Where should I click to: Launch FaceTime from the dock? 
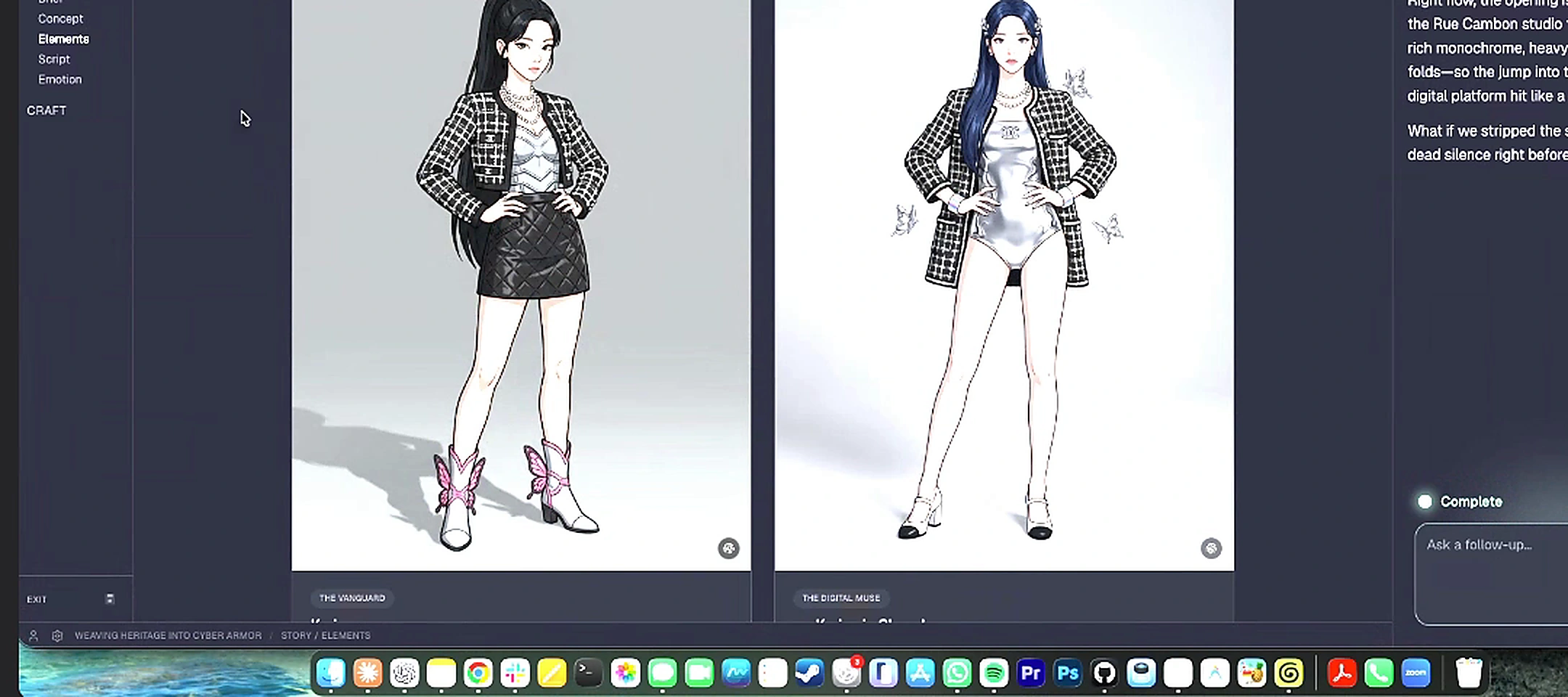[x=699, y=673]
